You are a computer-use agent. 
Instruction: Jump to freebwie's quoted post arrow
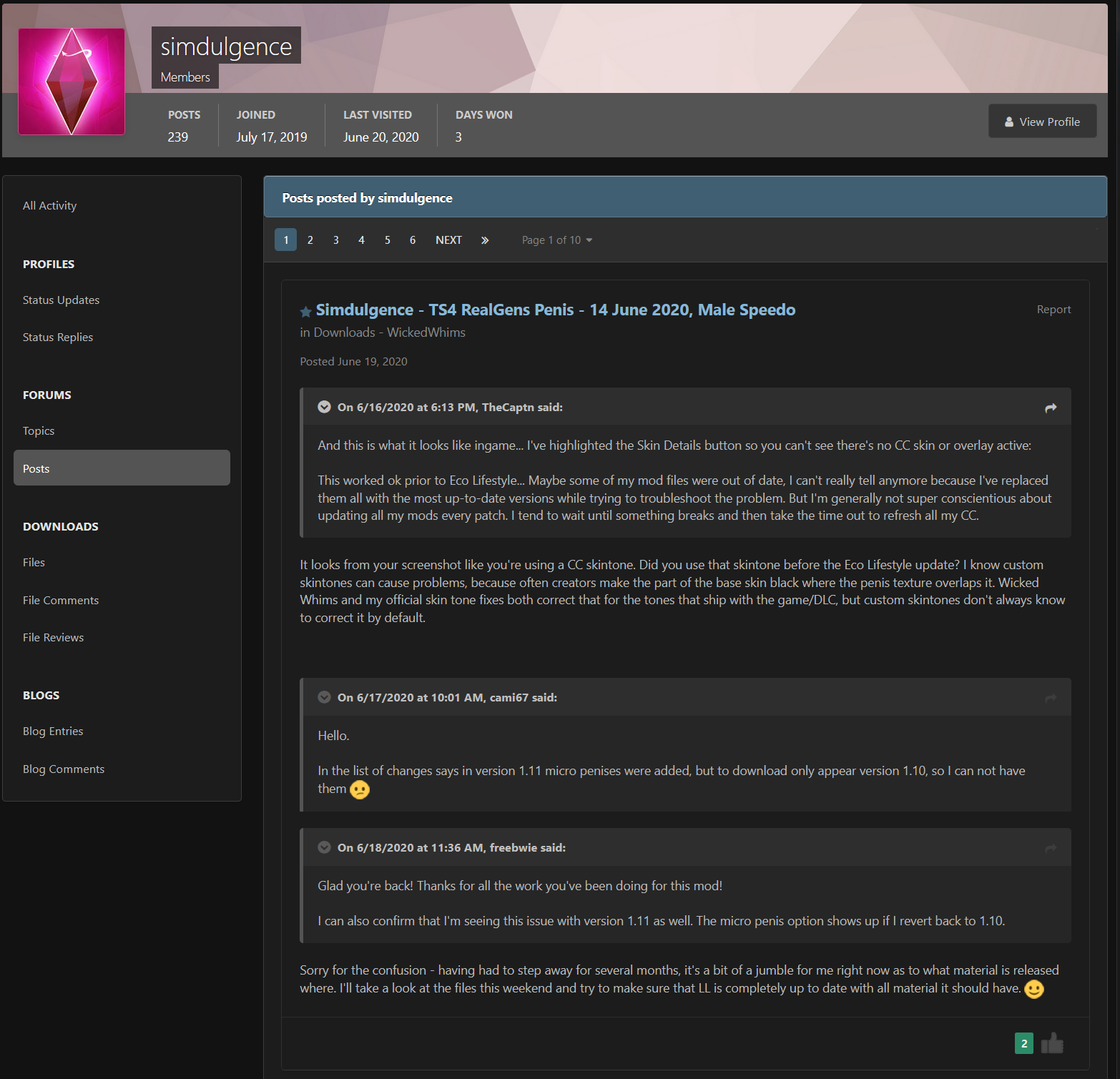tap(1050, 848)
